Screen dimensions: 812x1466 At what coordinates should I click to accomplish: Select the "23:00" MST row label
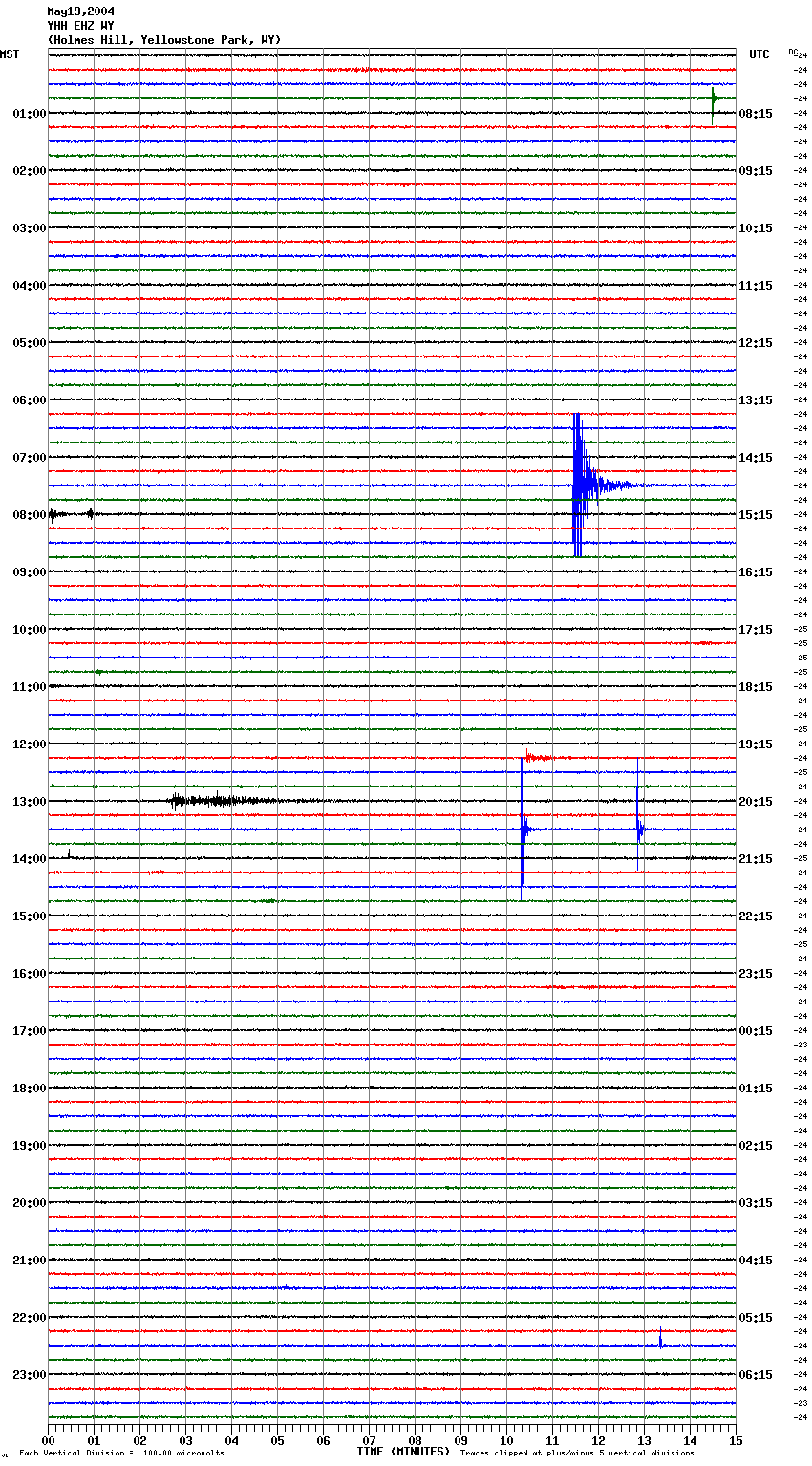click(30, 1375)
